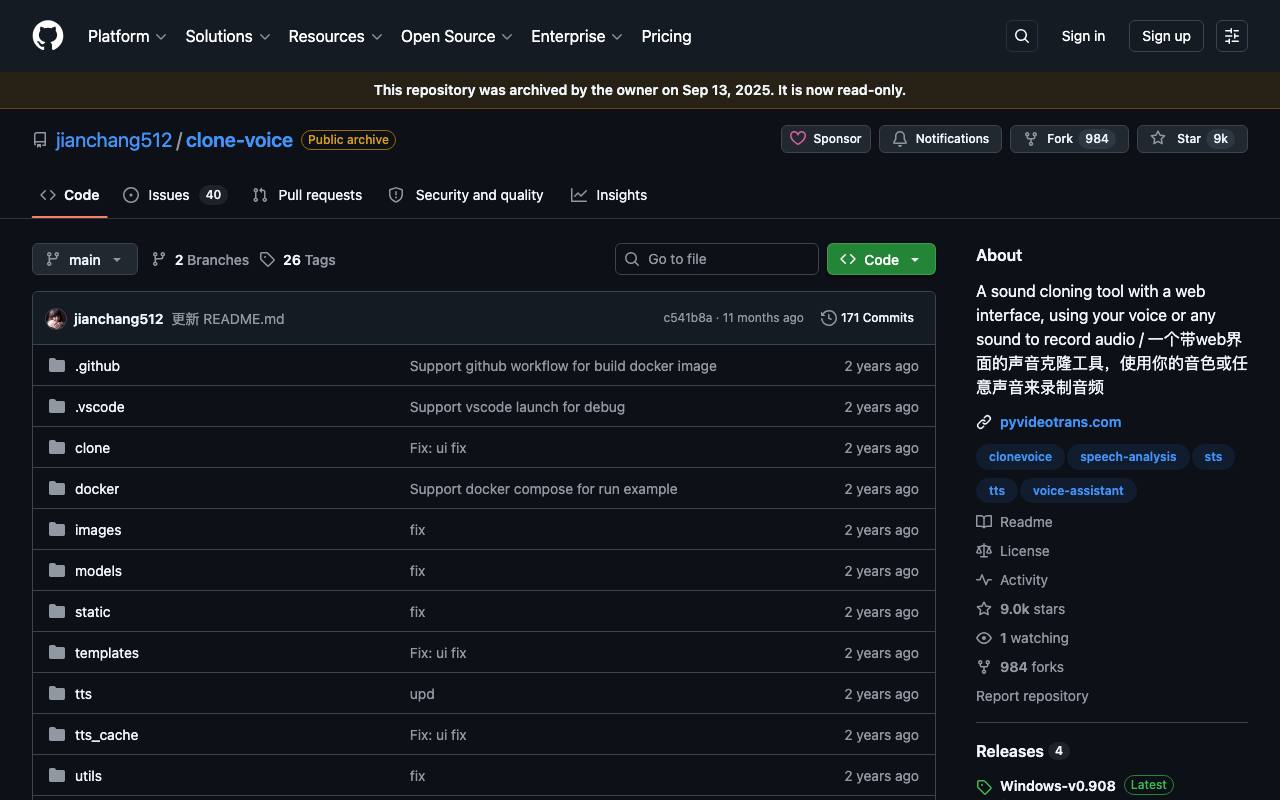The width and height of the screenshot is (1280, 800).
Task: Click the bell Notifications button
Action: (x=940, y=139)
